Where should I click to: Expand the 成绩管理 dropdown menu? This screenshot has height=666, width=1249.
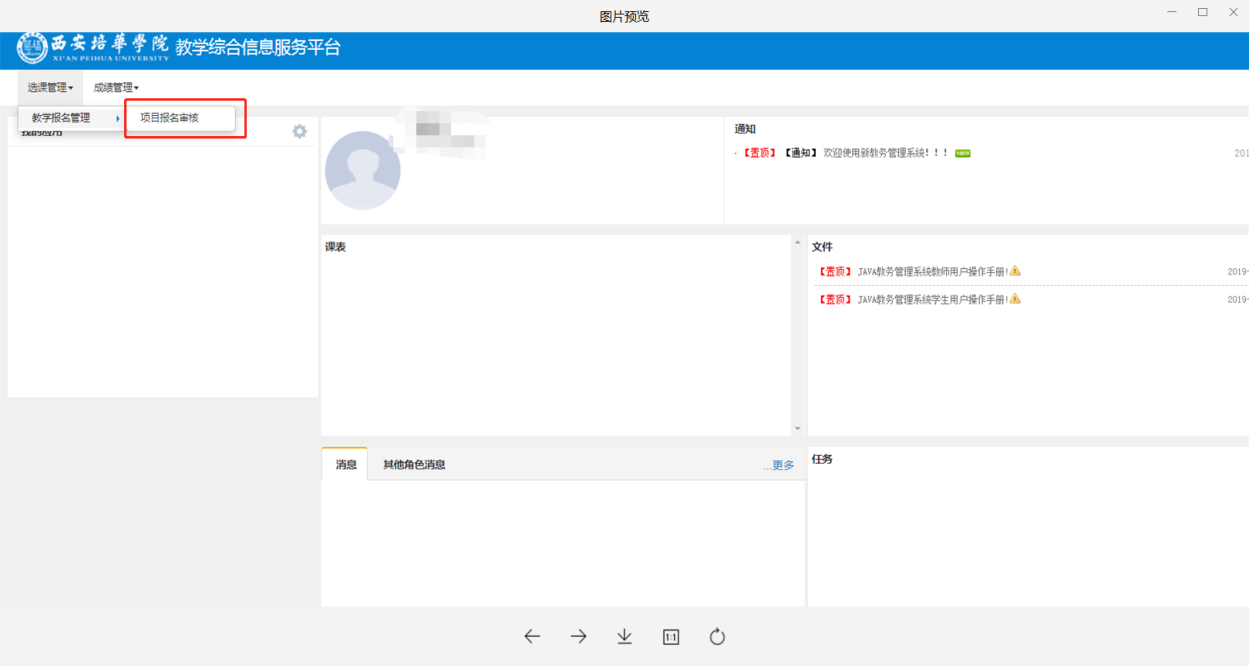pyautogui.click(x=116, y=88)
